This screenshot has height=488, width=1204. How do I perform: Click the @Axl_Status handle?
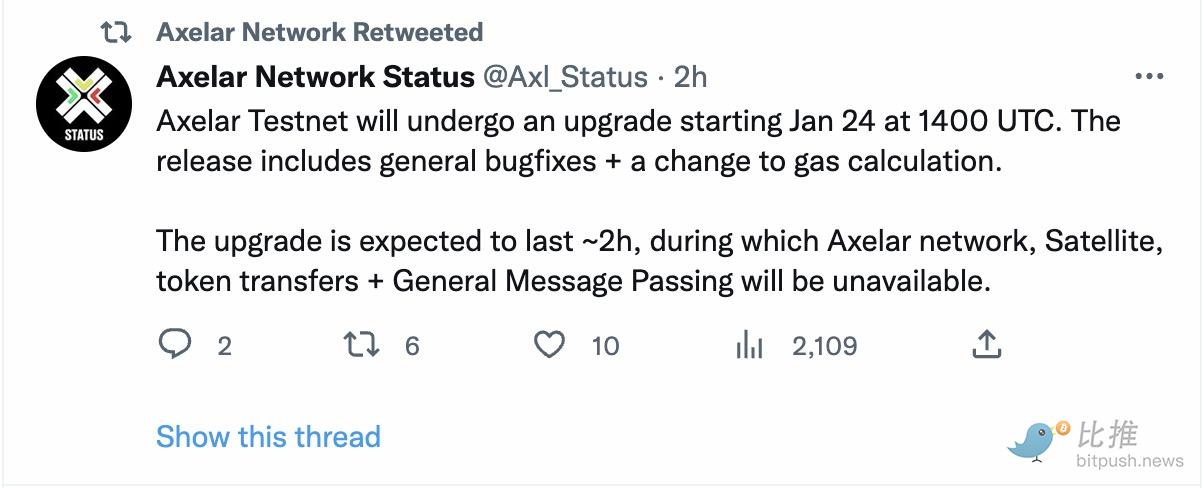tap(564, 77)
